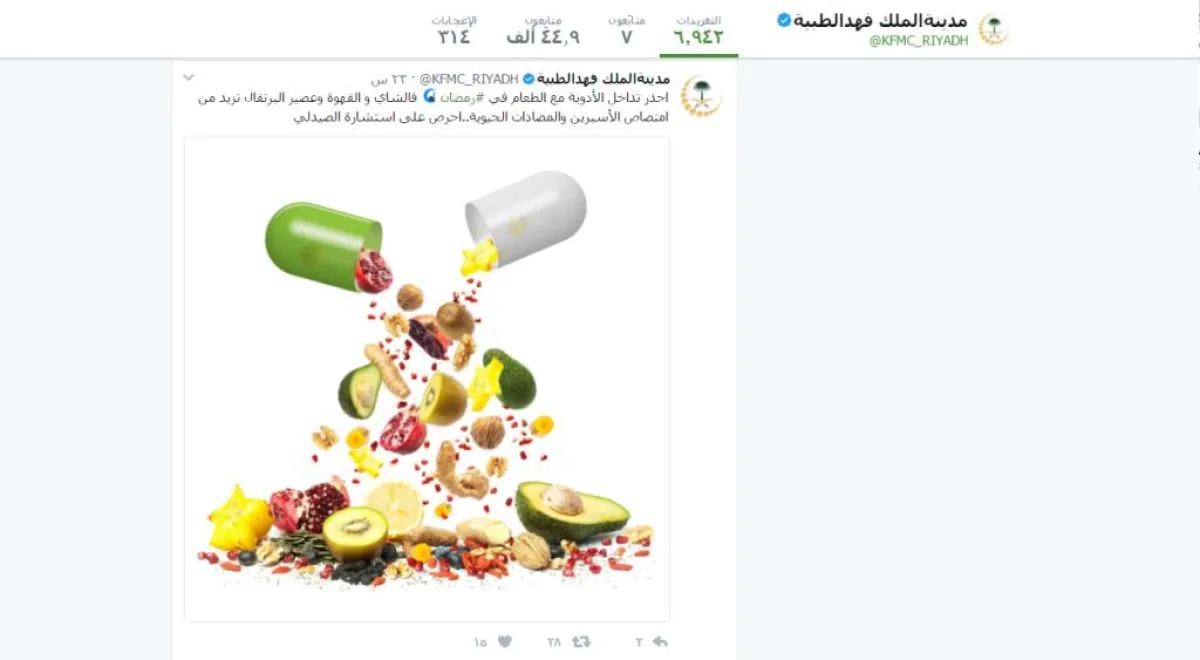Click the @KFMC_RIYADH handle in the top header
The image size is (1200, 660).
(918, 41)
